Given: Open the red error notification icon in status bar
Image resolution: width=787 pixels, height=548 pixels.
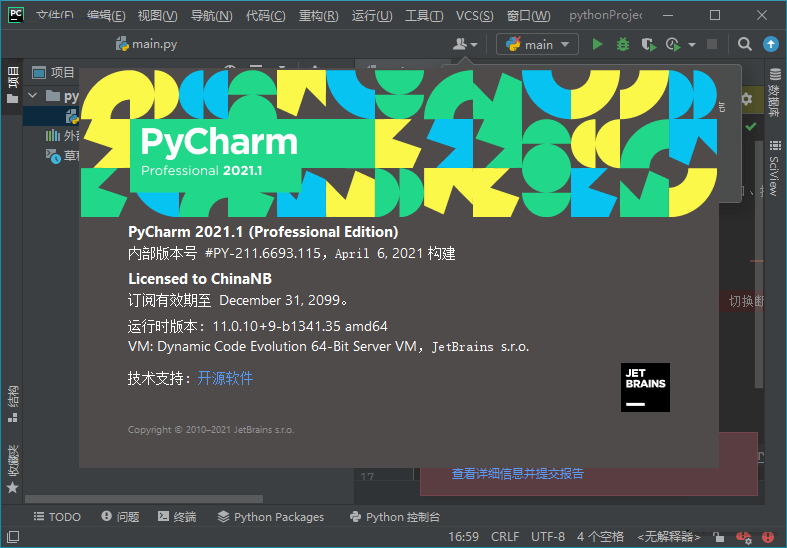Looking at the screenshot, I should pos(768,537).
